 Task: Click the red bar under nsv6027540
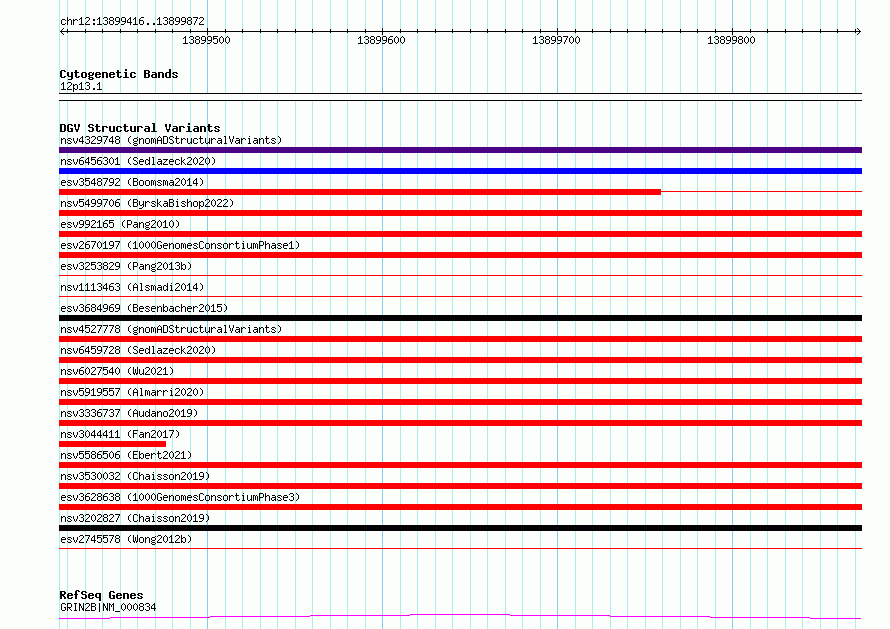point(460,381)
